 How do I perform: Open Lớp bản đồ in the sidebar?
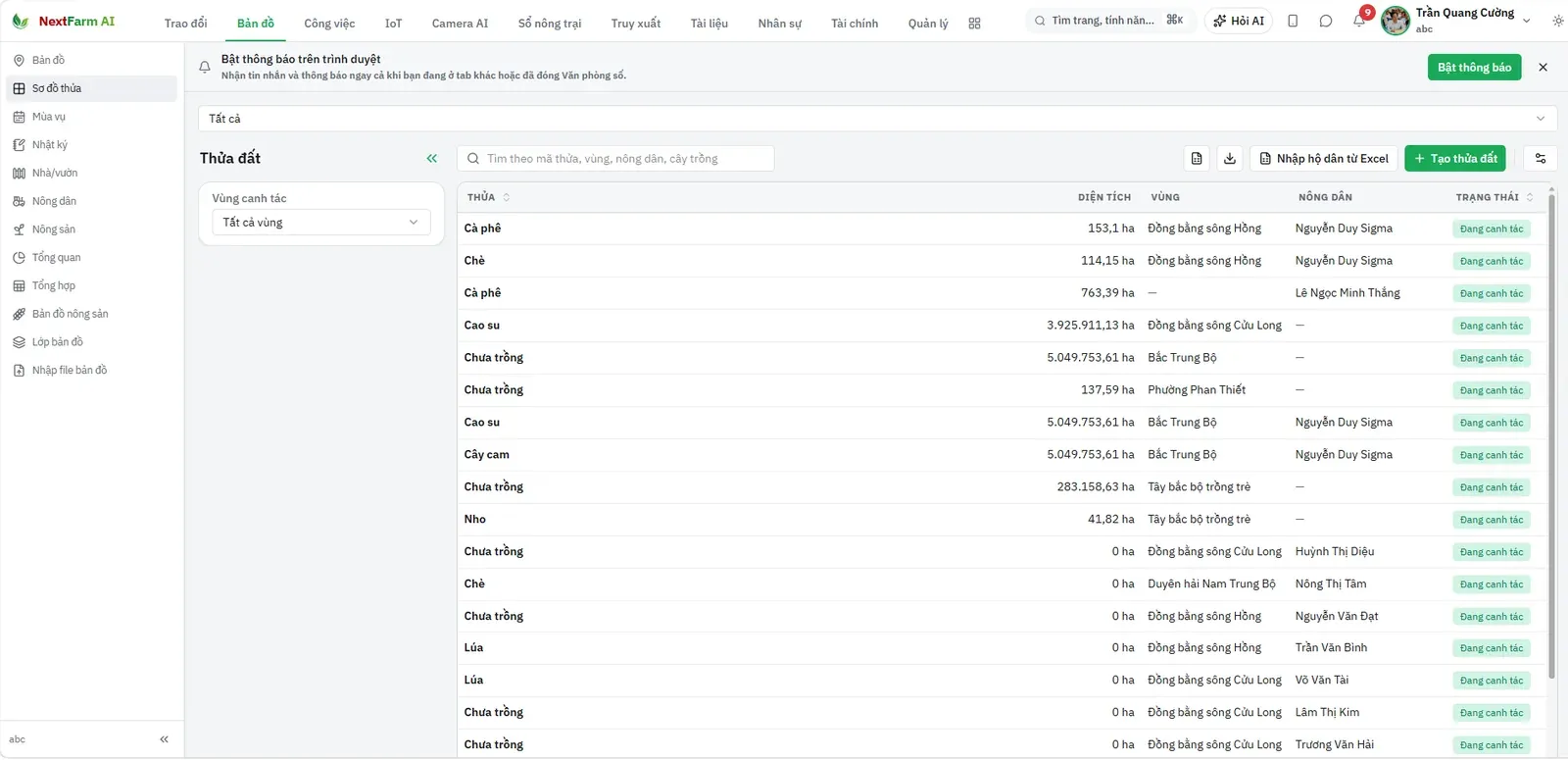click(x=92, y=343)
